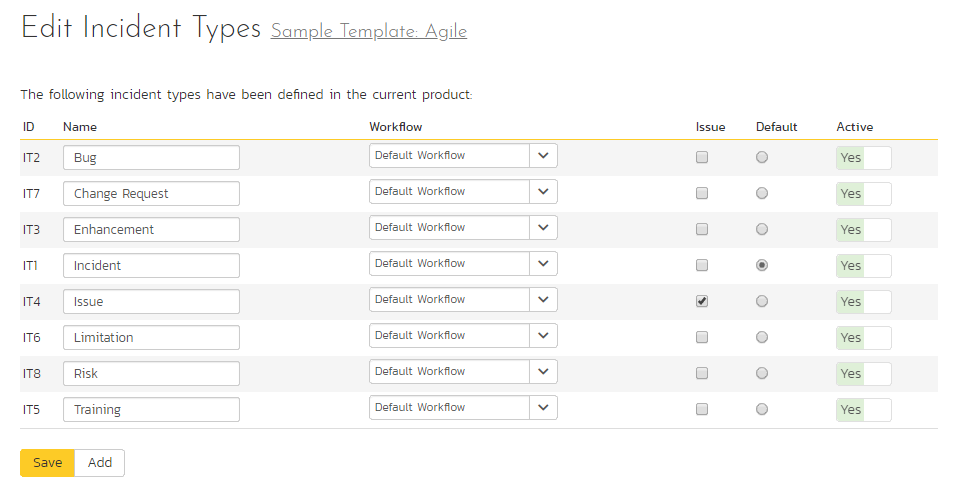Viewport: 961px width, 502px height.
Task: Turn off Active toggle for Incident
Action: click(x=864, y=265)
